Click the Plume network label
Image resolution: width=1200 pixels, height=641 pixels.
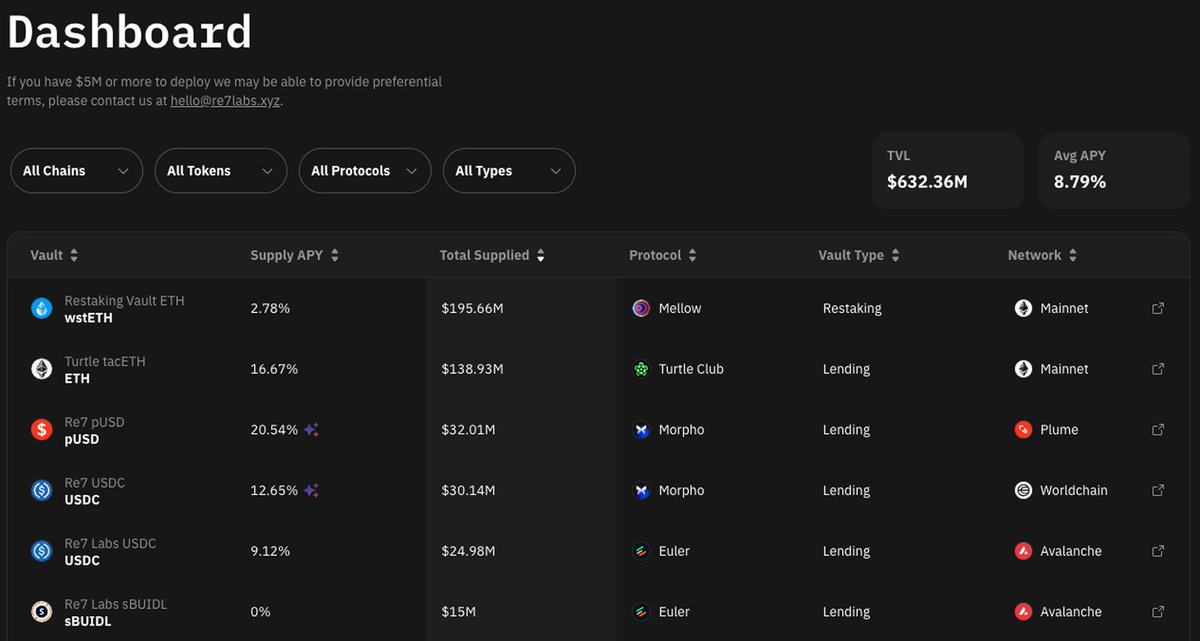(1059, 430)
